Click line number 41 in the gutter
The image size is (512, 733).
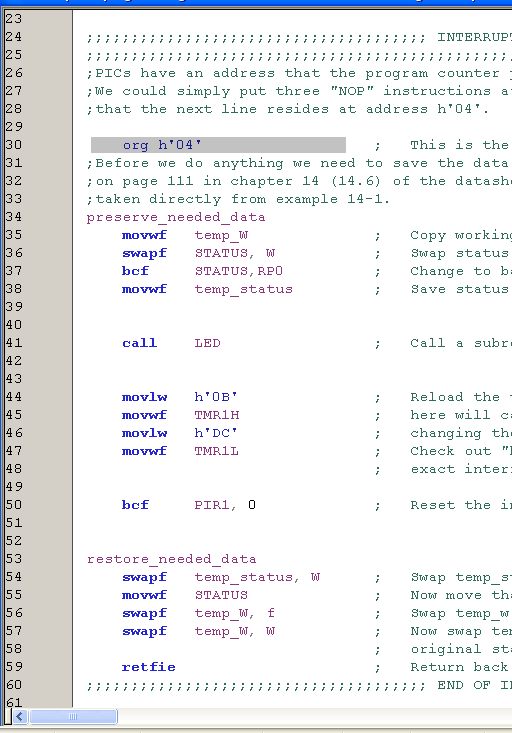[14, 343]
